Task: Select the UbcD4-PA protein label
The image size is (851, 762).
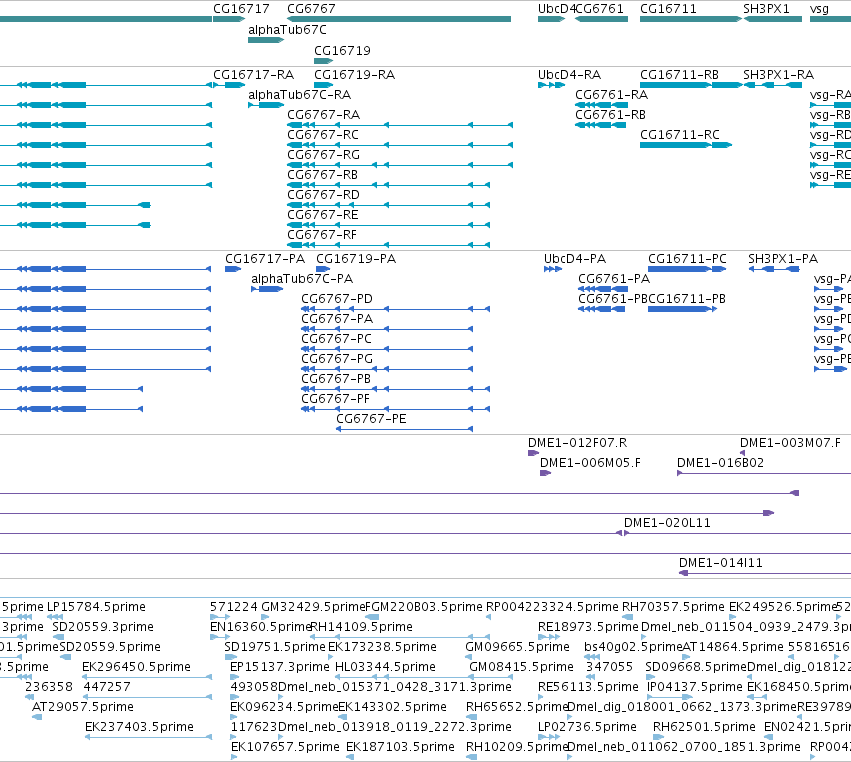Action: point(575,259)
